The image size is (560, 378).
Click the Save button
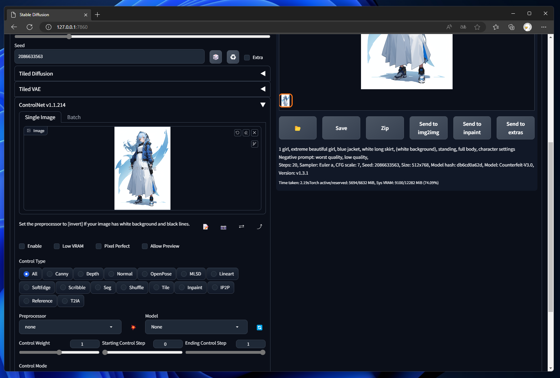pos(341,128)
